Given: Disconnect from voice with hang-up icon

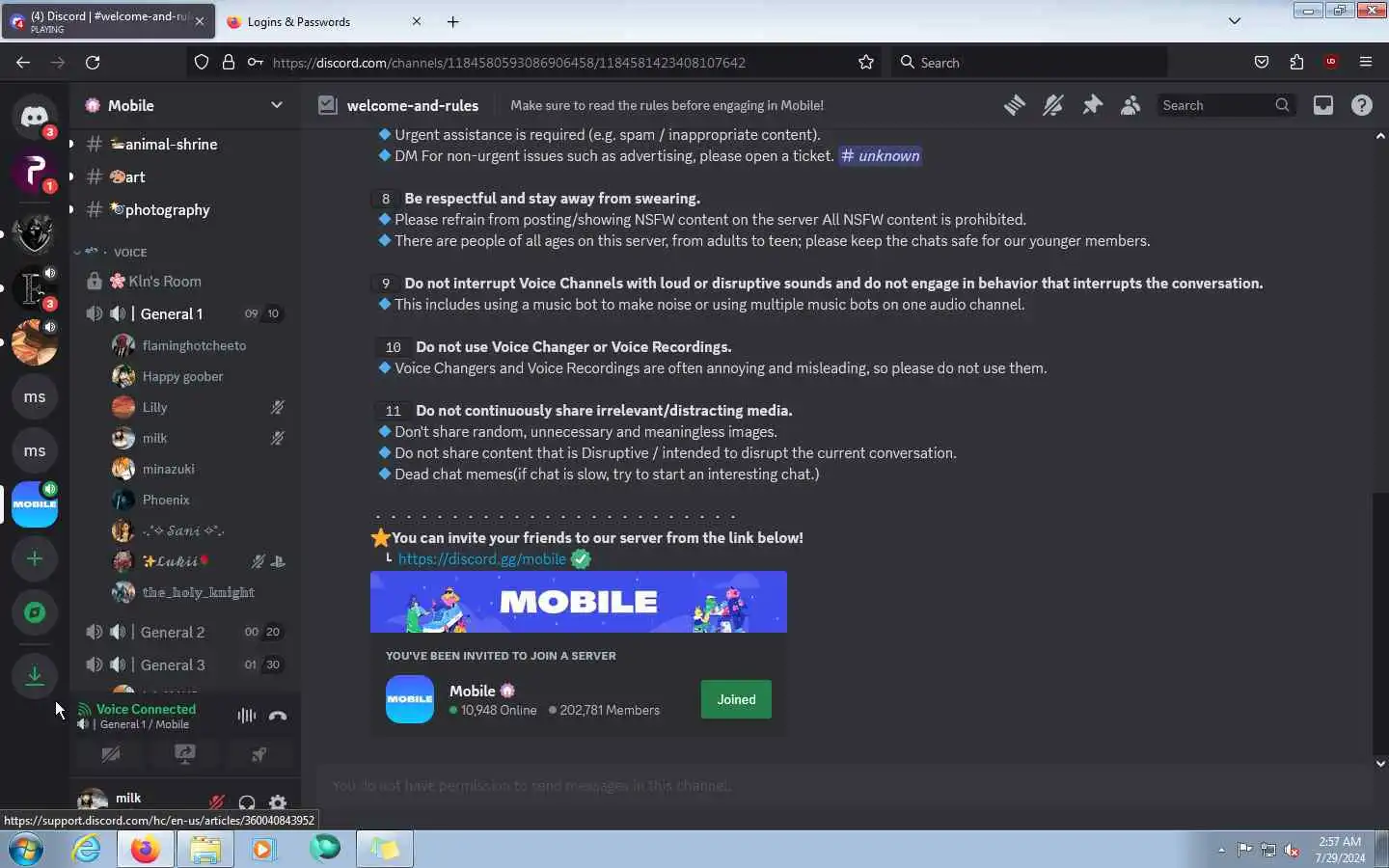Looking at the screenshot, I should pyautogui.click(x=278, y=716).
